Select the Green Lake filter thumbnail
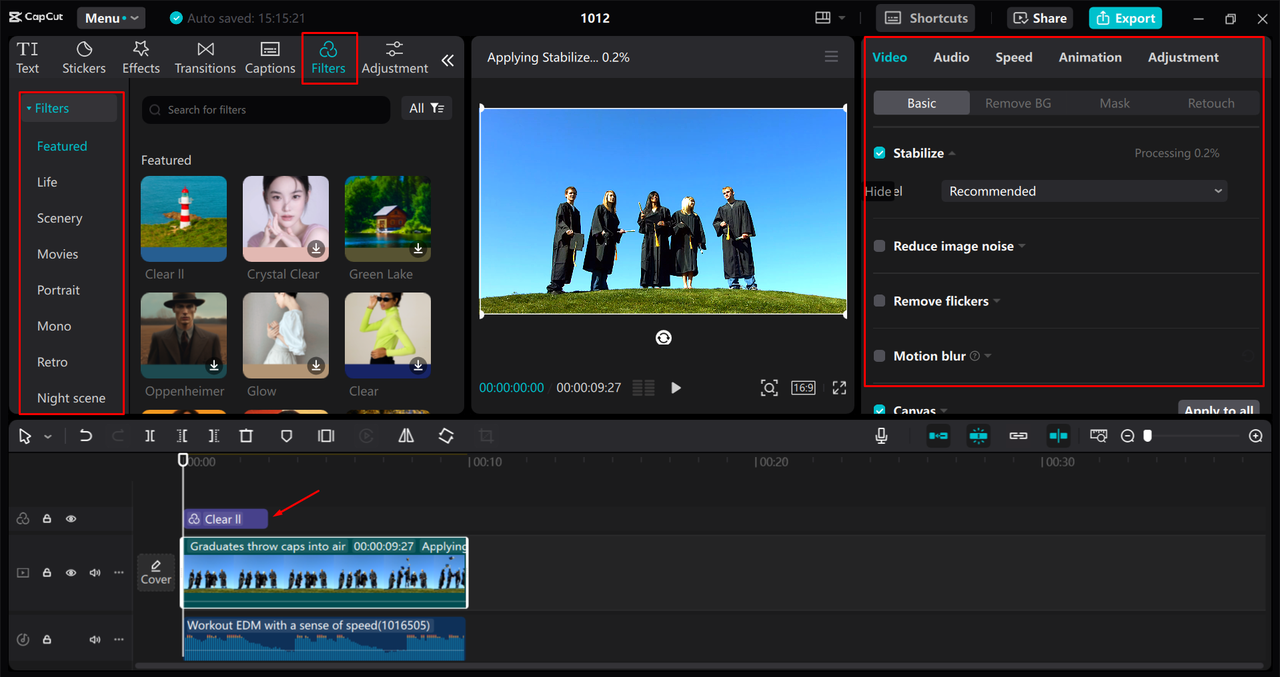1280x677 pixels. [x=388, y=219]
